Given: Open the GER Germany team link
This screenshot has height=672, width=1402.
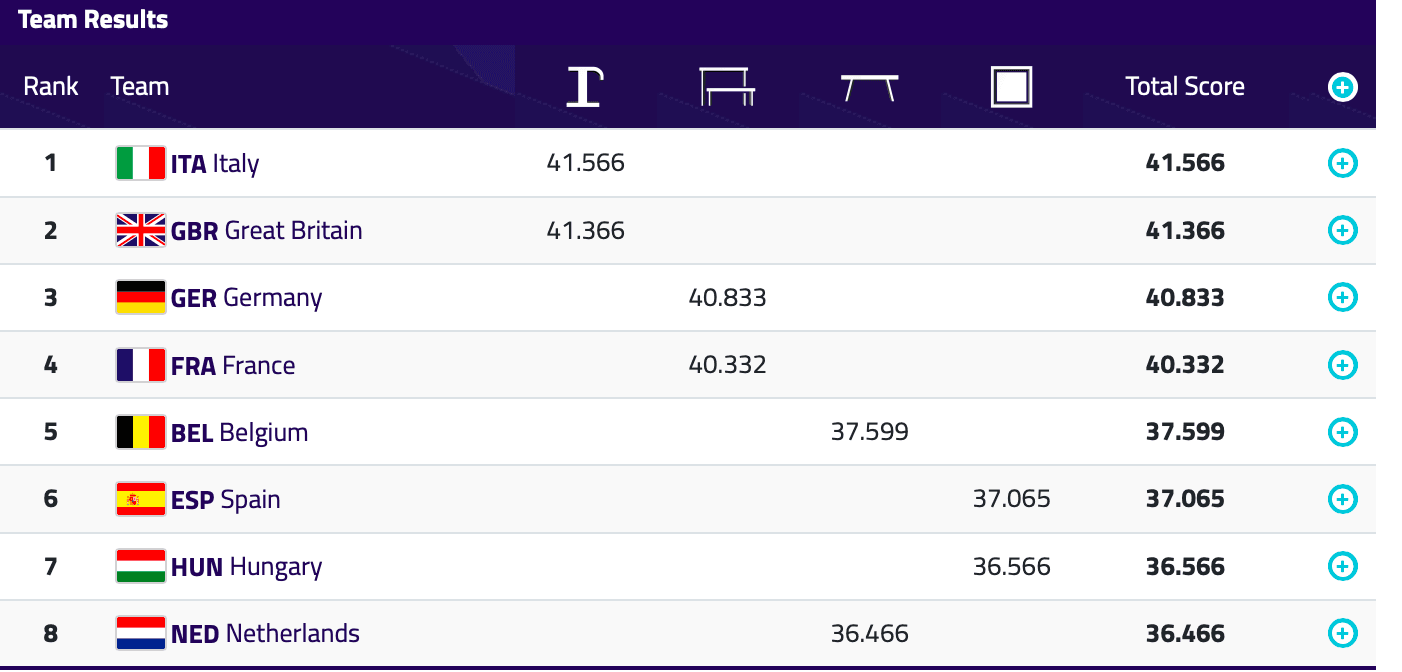Looking at the screenshot, I should tap(247, 298).
